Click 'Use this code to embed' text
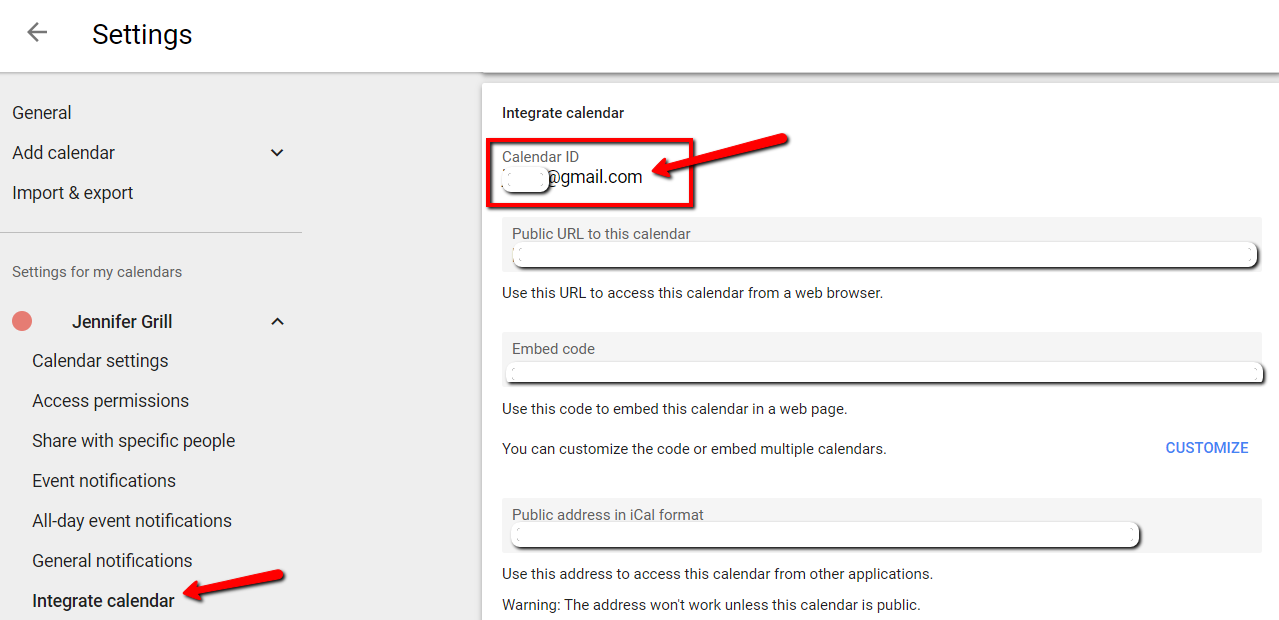 point(675,409)
